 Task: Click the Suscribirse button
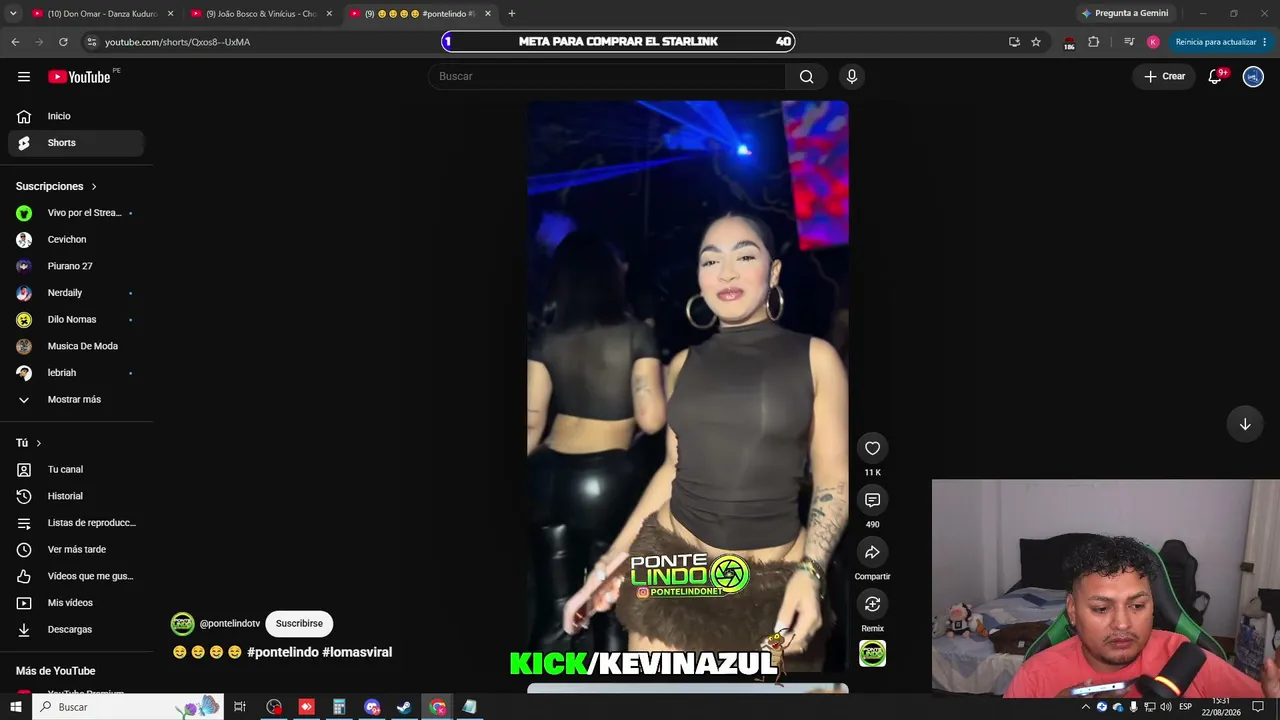(299, 624)
